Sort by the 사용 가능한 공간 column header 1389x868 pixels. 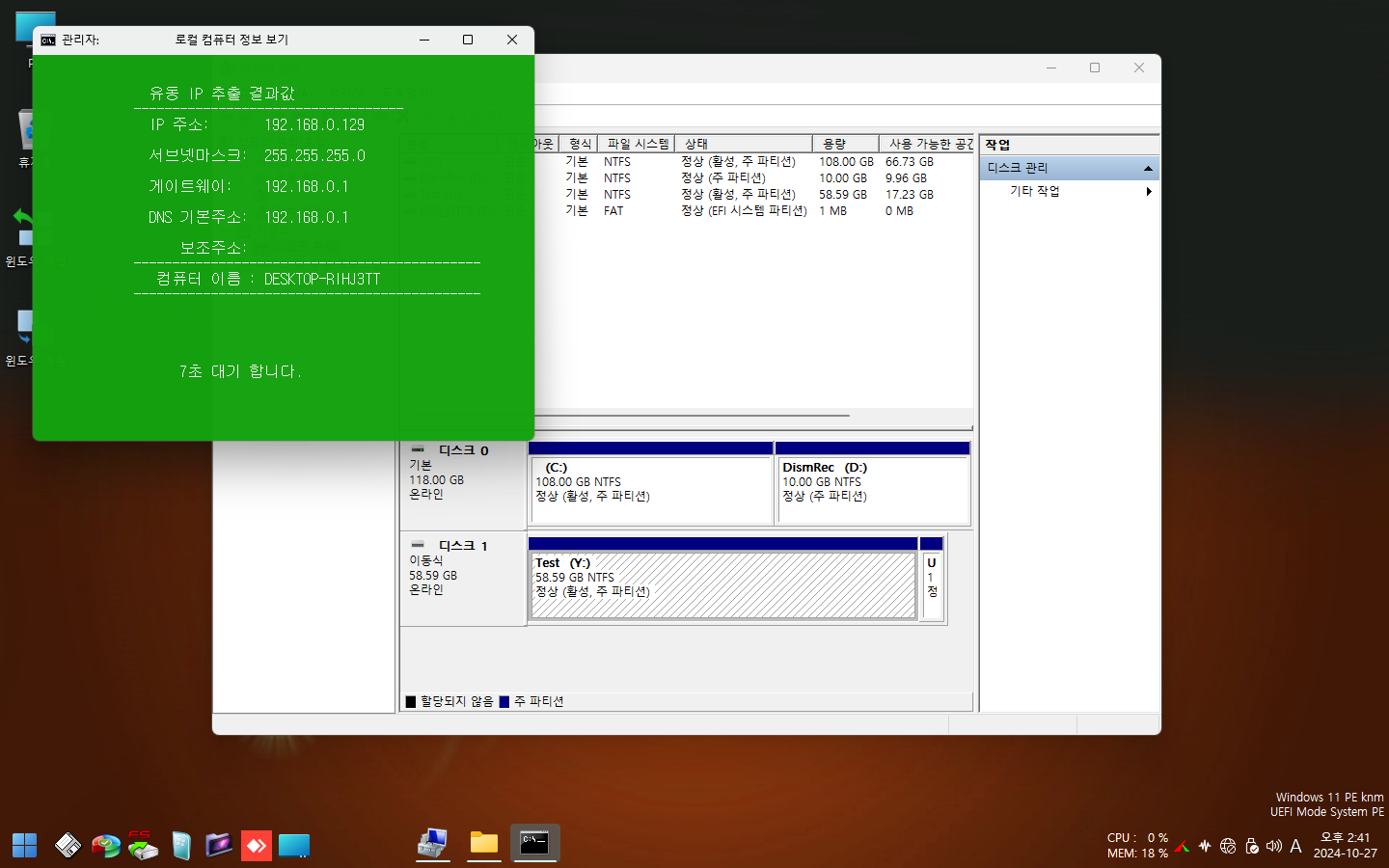[x=927, y=144]
